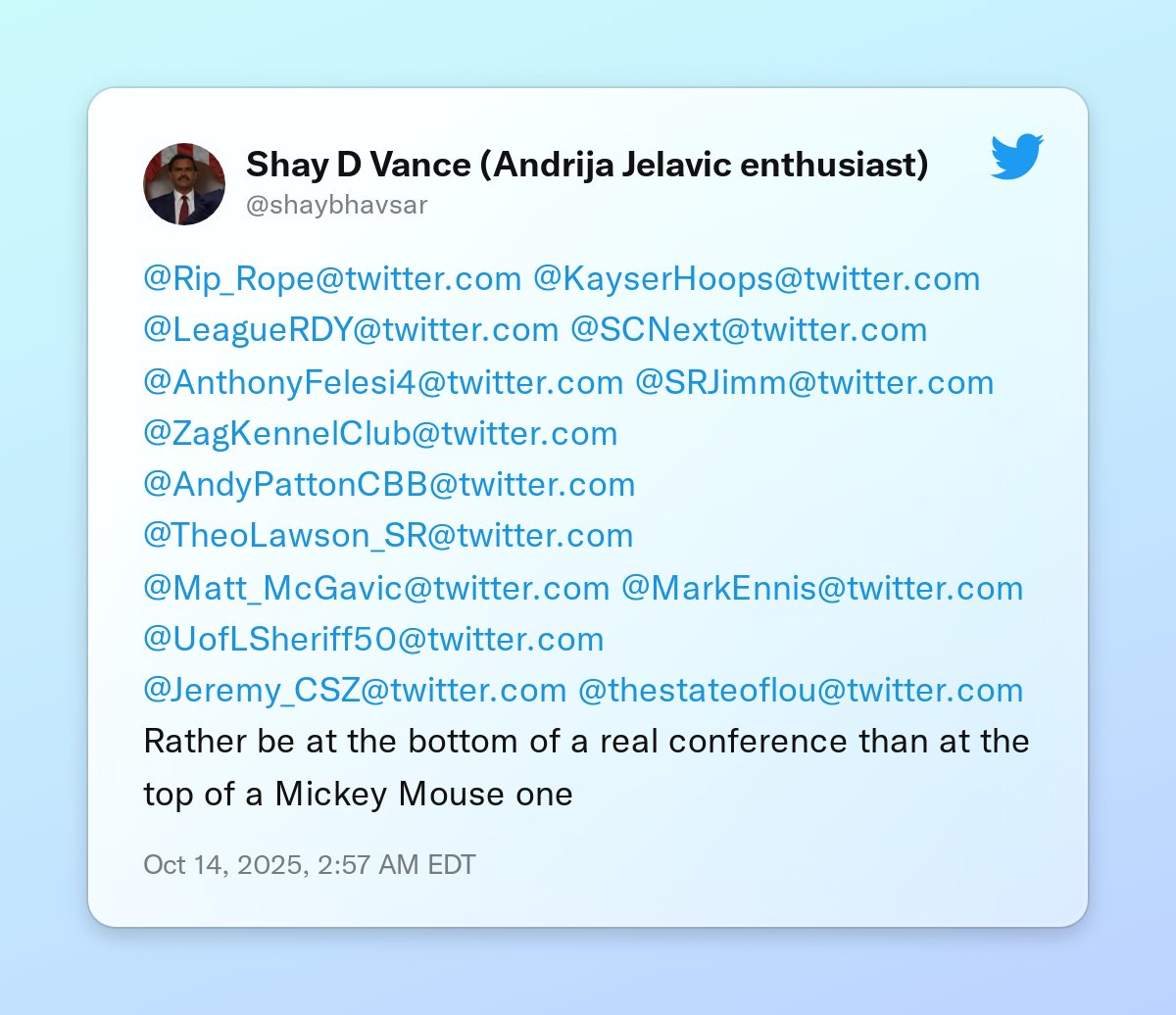The height and width of the screenshot is (1015, 1176).
Task: Click the Oct 14, 2025 timestamp
Action: coord(310,865)
